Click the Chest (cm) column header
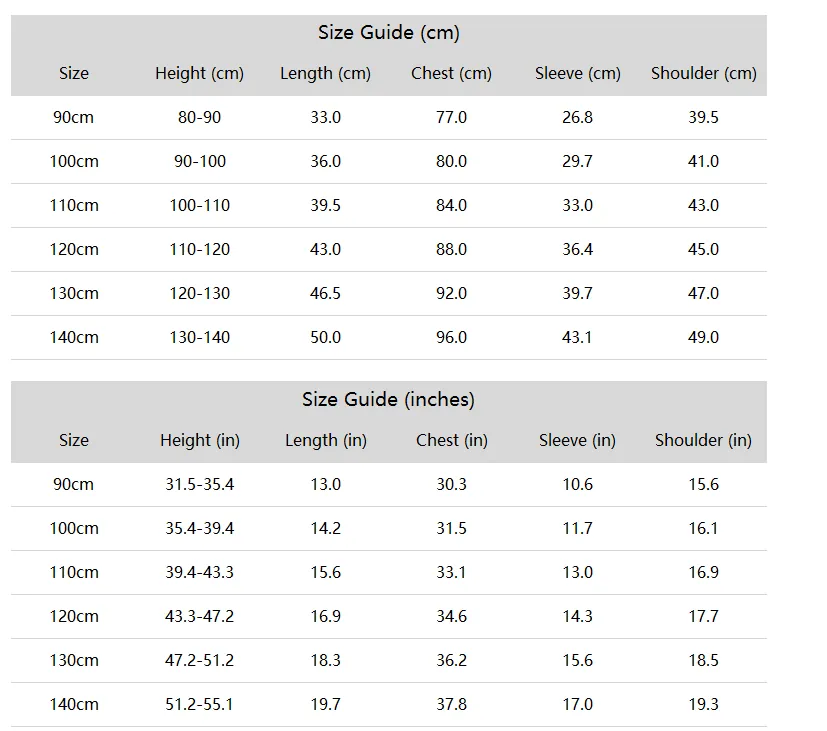Screen dimensions: 827x731 [451, 73]
